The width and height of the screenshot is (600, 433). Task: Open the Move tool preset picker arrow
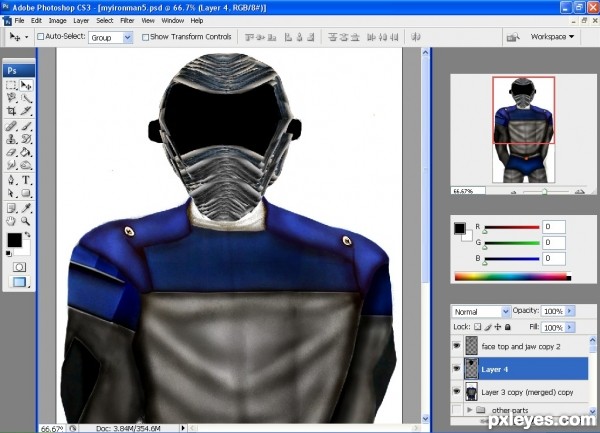[26, 37]
